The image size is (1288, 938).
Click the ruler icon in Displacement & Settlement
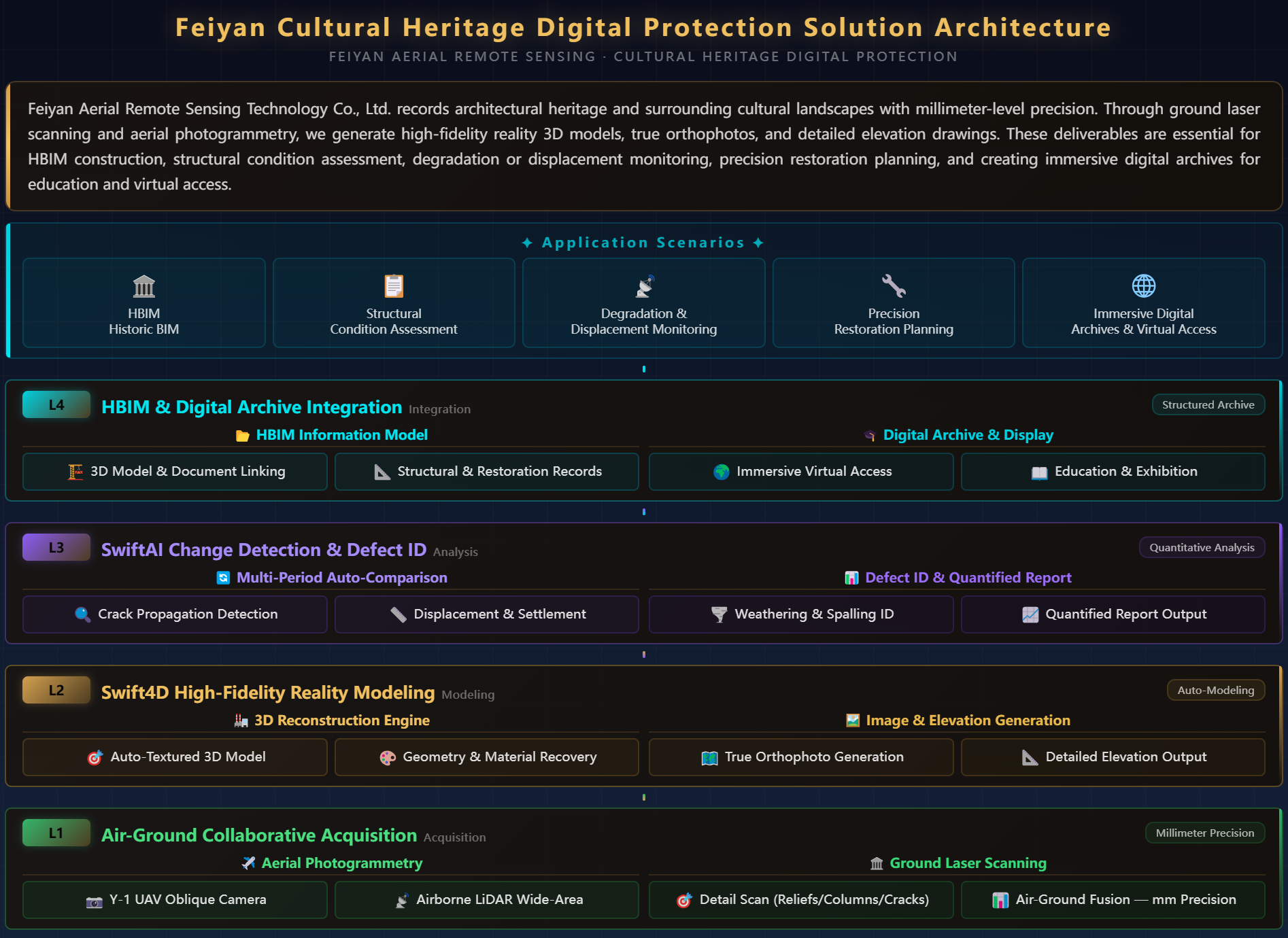click(x=399, y=614)
